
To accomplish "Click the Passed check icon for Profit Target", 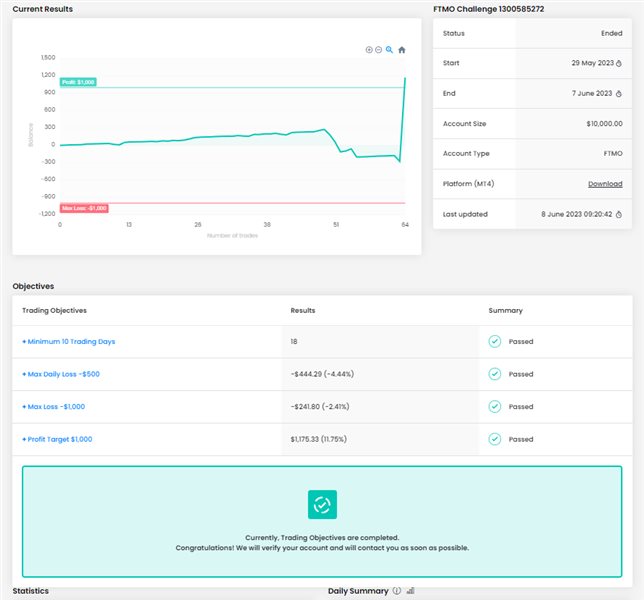I will tap(494, 439).
